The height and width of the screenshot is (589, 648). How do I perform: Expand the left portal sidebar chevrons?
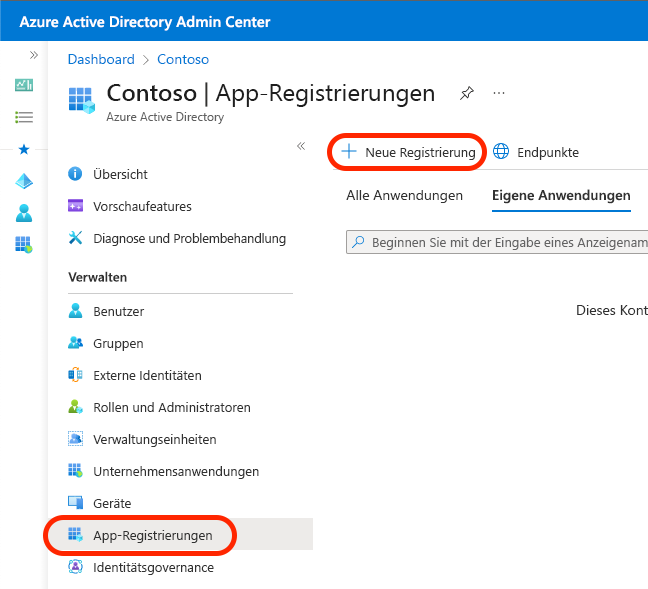34,55
